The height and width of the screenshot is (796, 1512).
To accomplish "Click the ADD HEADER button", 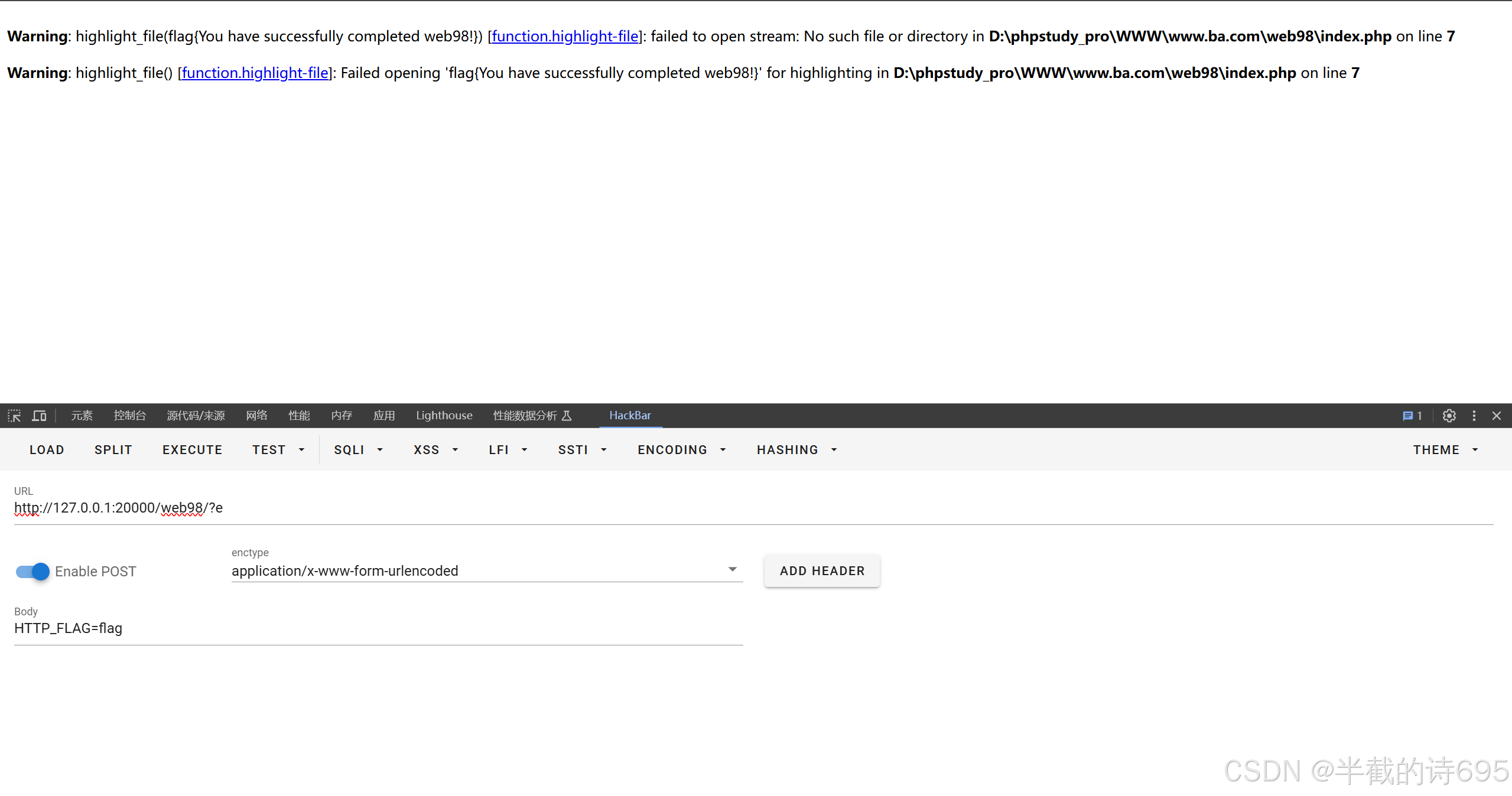I will pos(822,570).
